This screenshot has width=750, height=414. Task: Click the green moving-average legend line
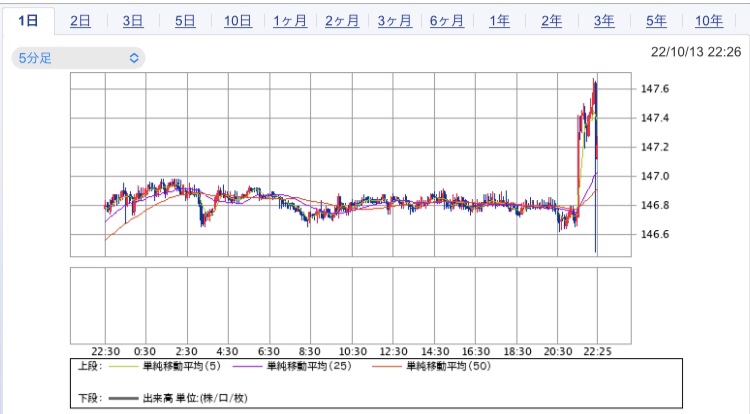[x=123, y=367]
